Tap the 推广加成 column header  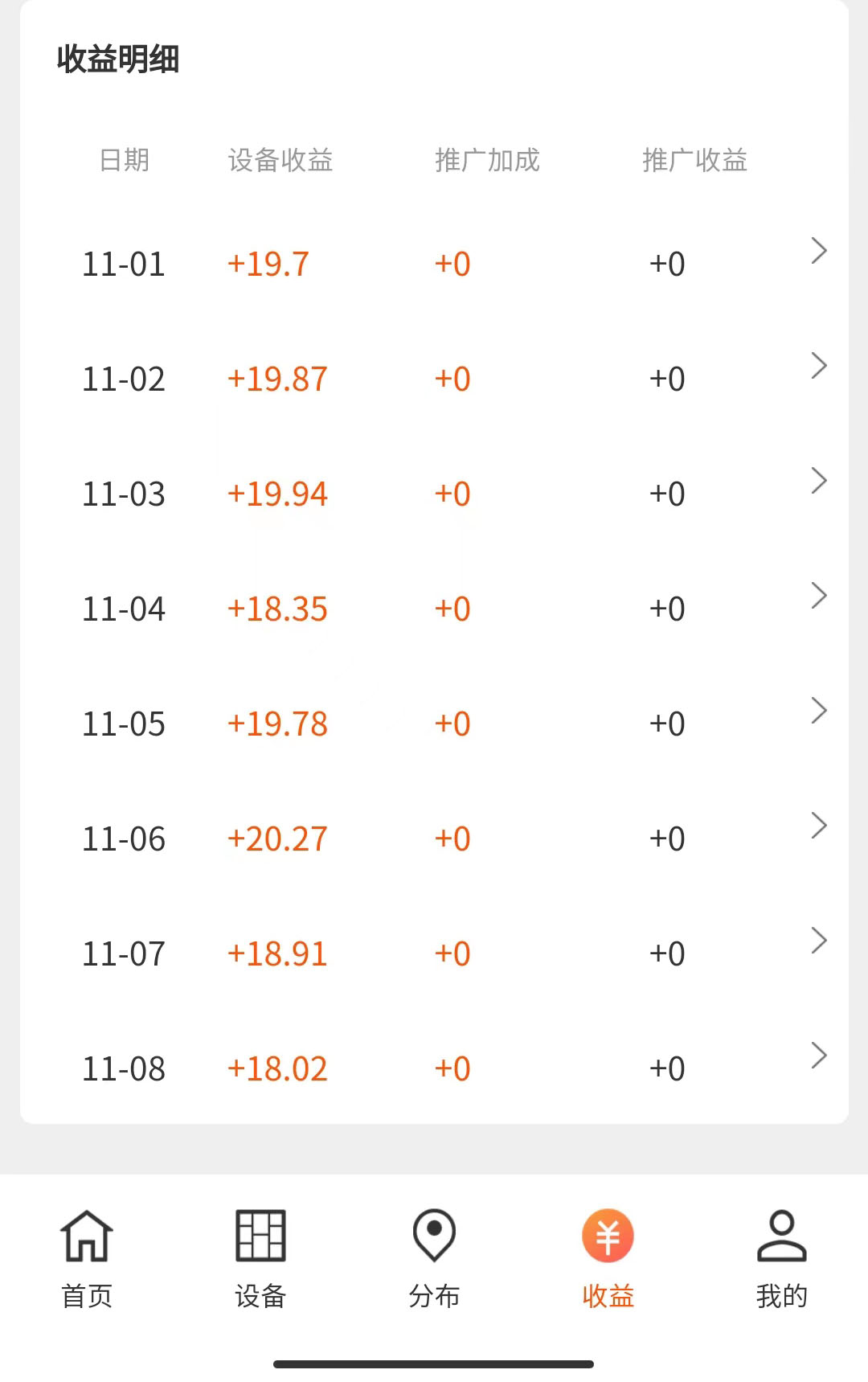tap(487, 160)
